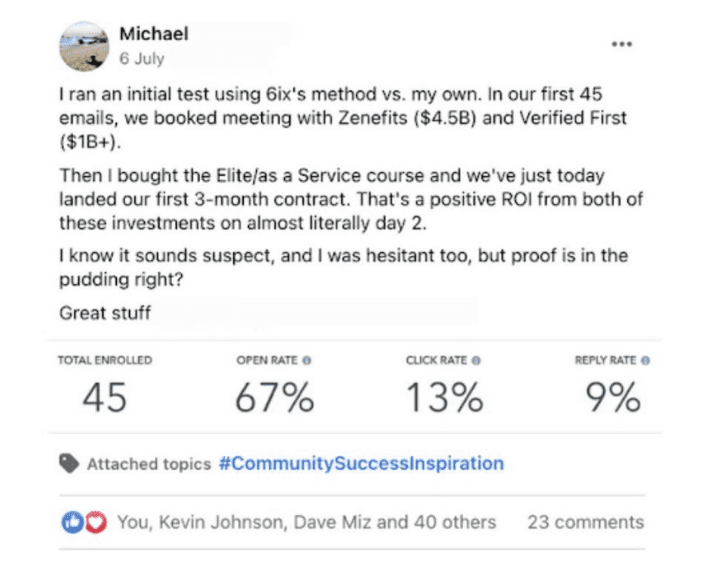This screenshot has height=579, width=723.
Task: Open the three-dot post options menu
Action: coord(622,44)
